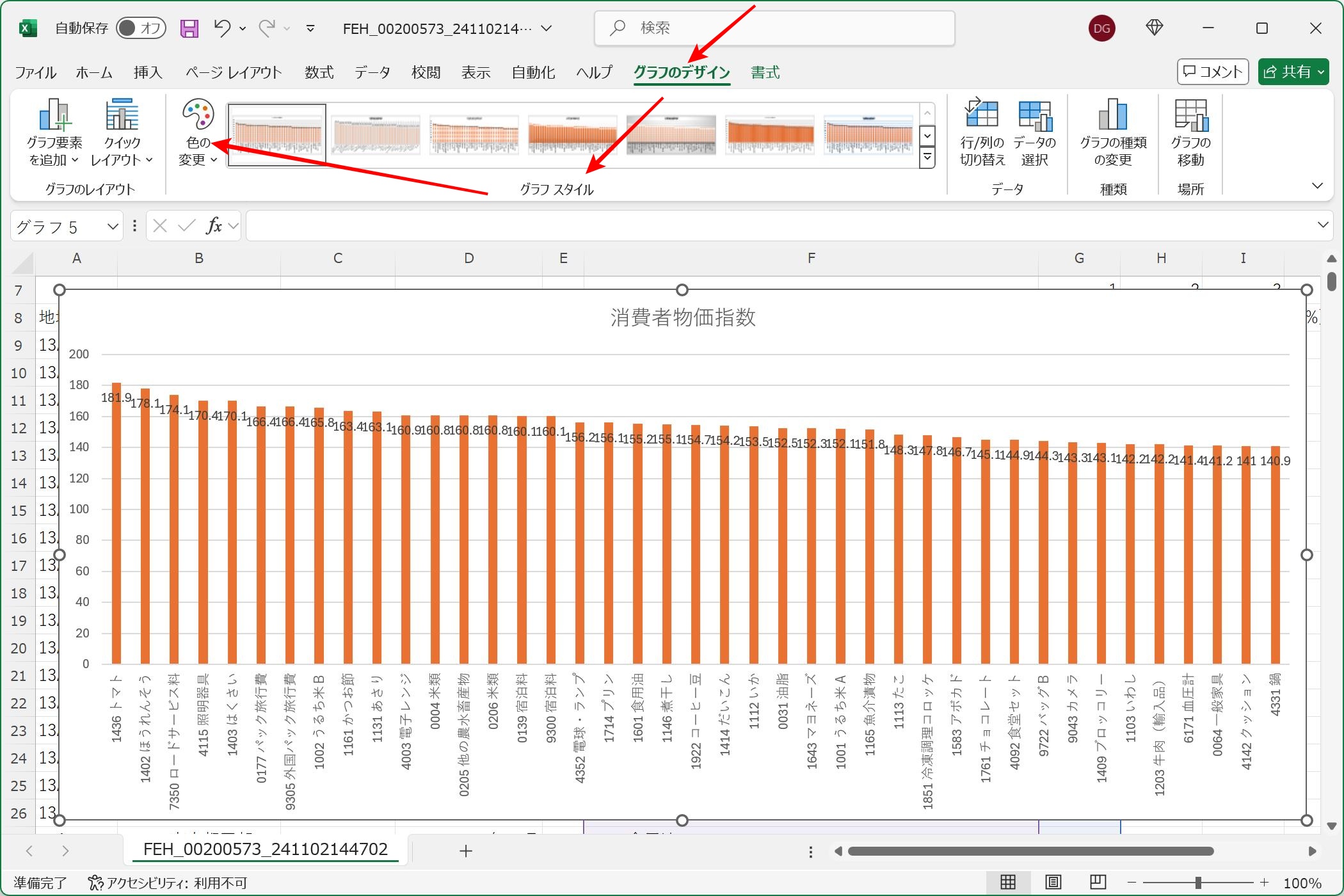Click the 1436 トマト bar in chart
Screen dimensions: 1344x896
point(116,524)
